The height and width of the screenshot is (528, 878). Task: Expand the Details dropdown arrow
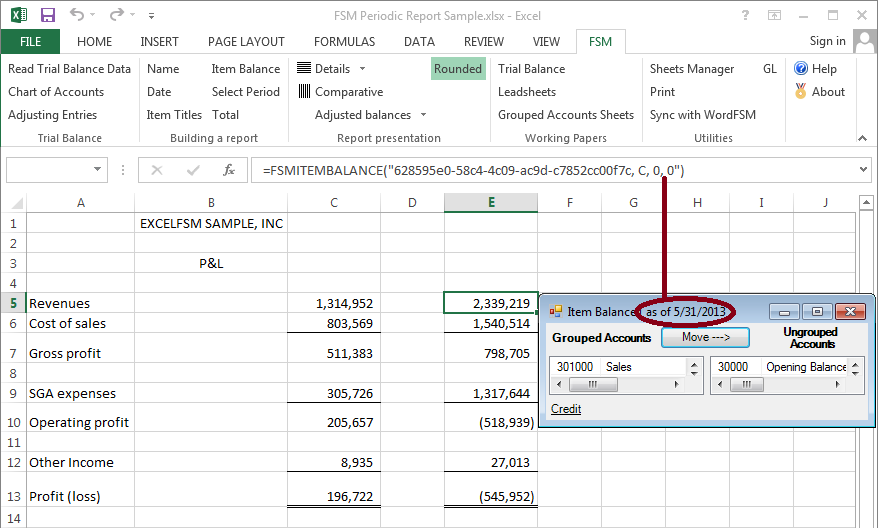tap(362, 69)
